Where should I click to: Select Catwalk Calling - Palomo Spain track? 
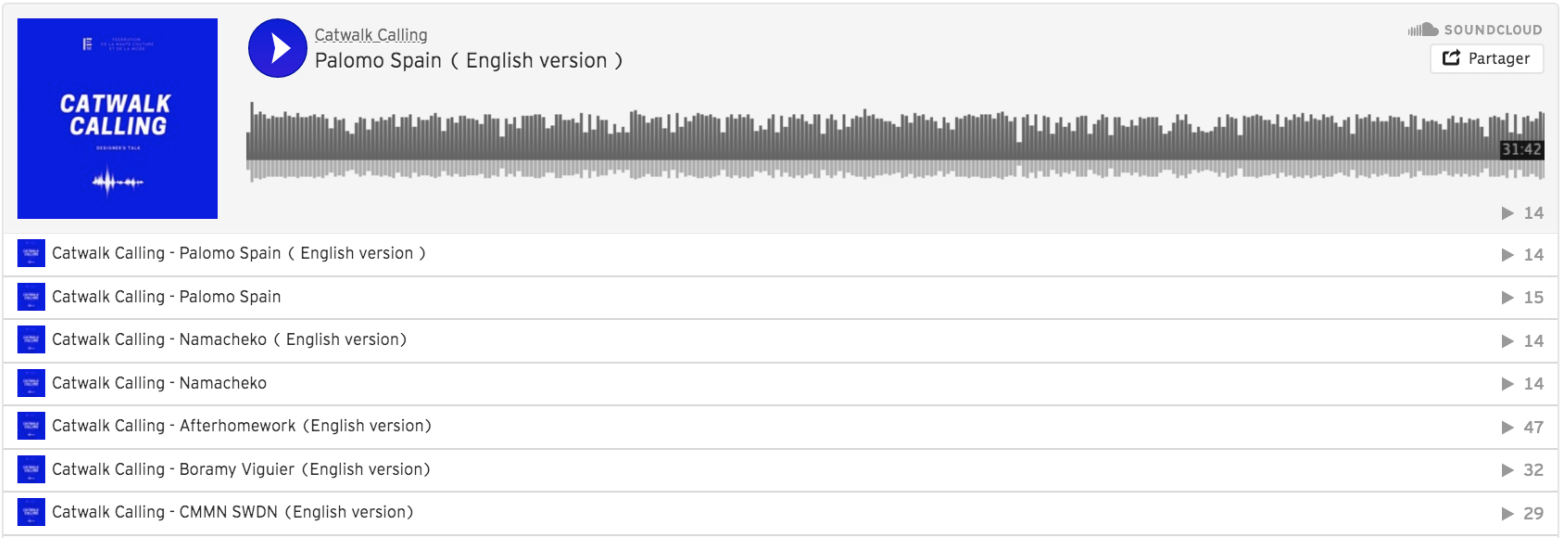pos(781,297)
